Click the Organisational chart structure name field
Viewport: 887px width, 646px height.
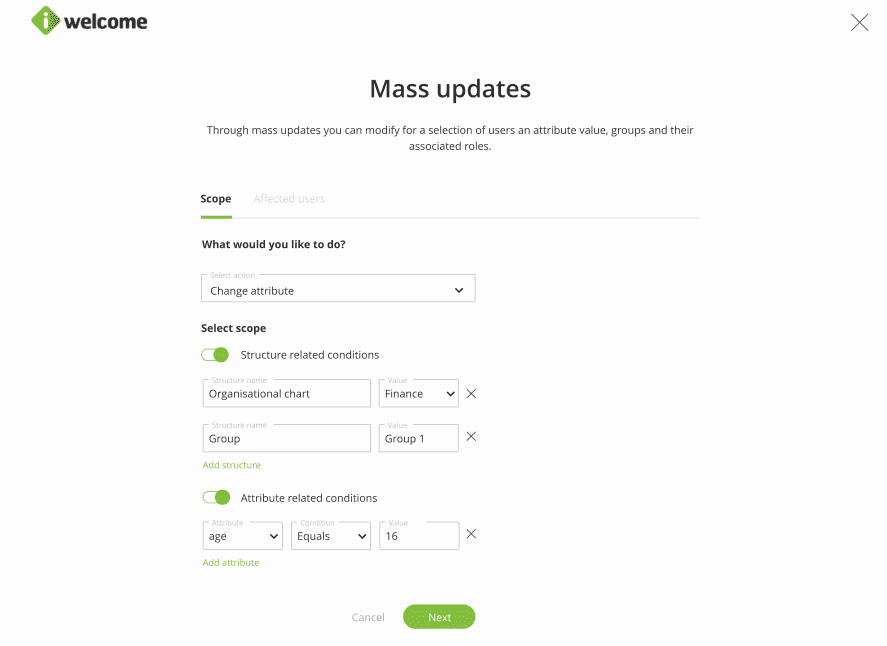pyautogui.click(x=287, y=394)
